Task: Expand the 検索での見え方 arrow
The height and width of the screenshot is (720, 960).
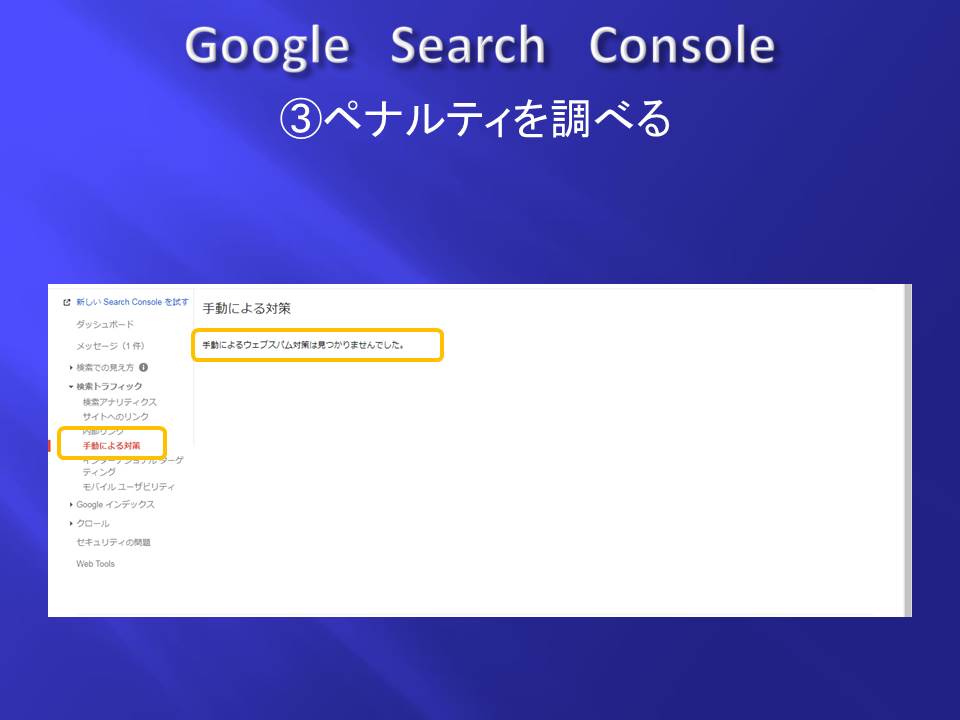Action: click(71, 367)
